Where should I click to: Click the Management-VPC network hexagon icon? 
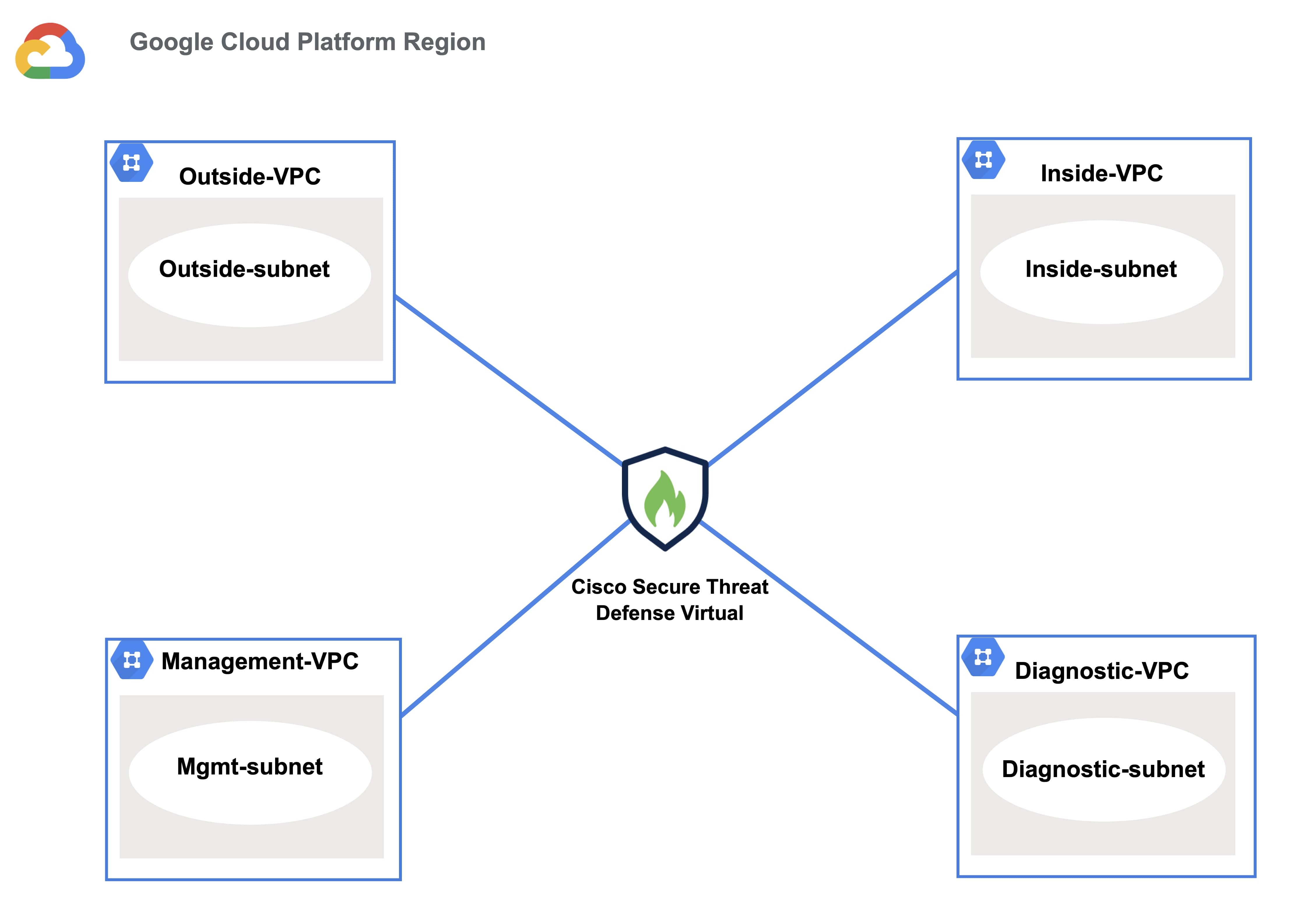[x=132, y=660]
